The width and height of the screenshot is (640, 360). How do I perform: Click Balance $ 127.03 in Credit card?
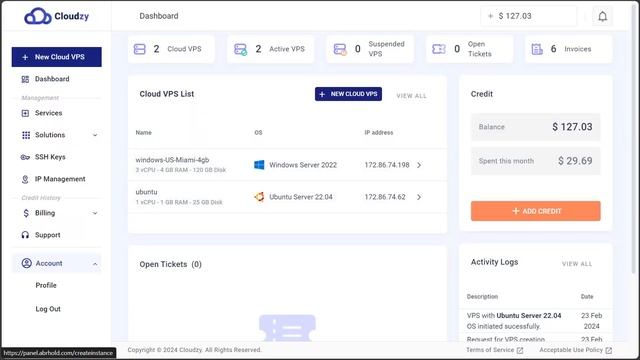tap(536, 127)
